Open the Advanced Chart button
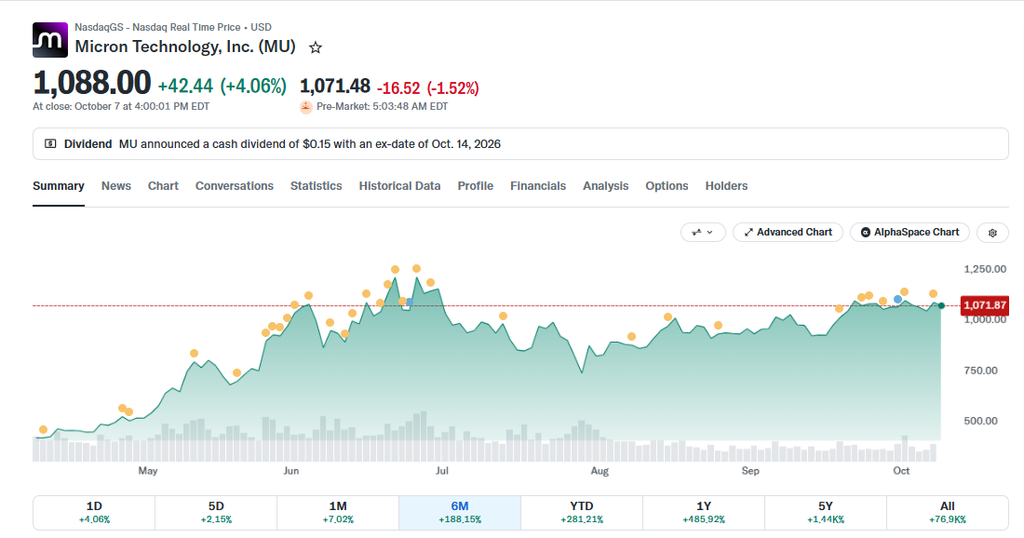The height and width of the screenshot is (538, 1024). (x=788, y=232)
